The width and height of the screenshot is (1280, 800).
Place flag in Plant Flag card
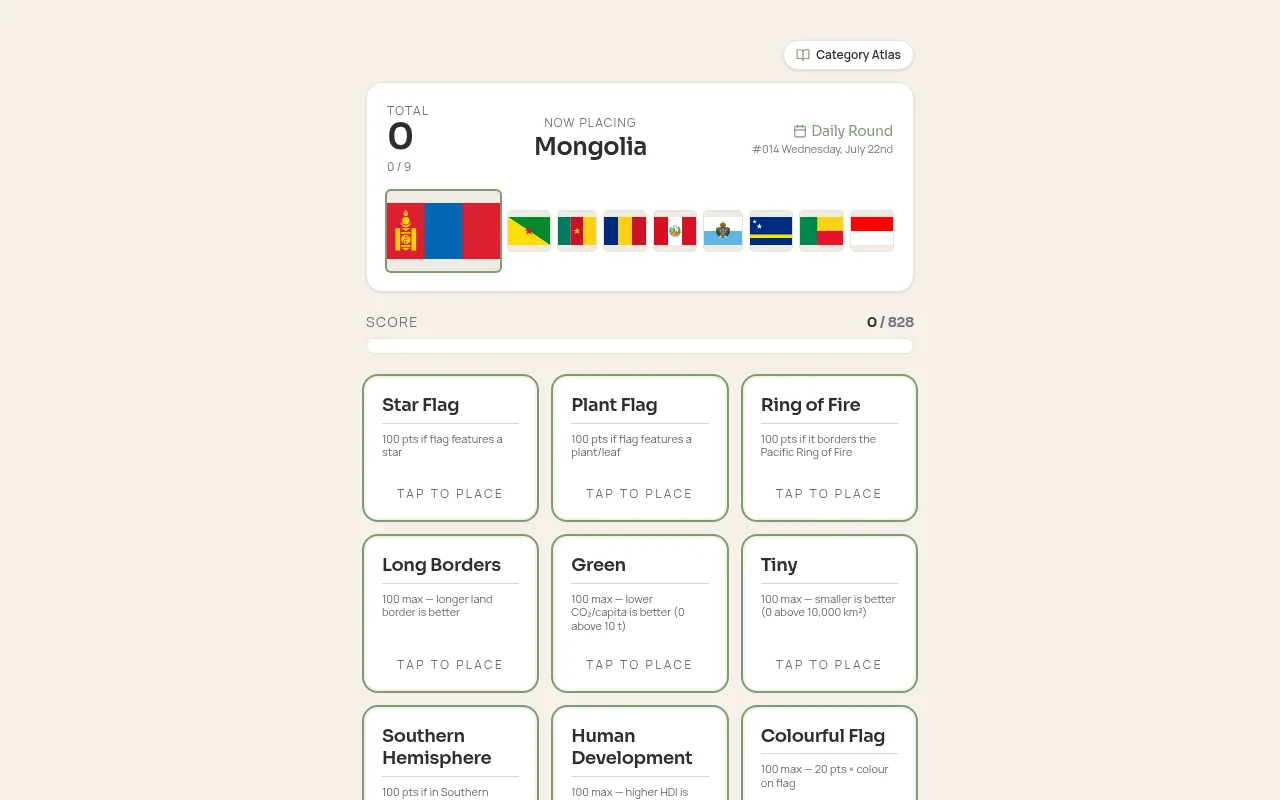coord(640,448)
